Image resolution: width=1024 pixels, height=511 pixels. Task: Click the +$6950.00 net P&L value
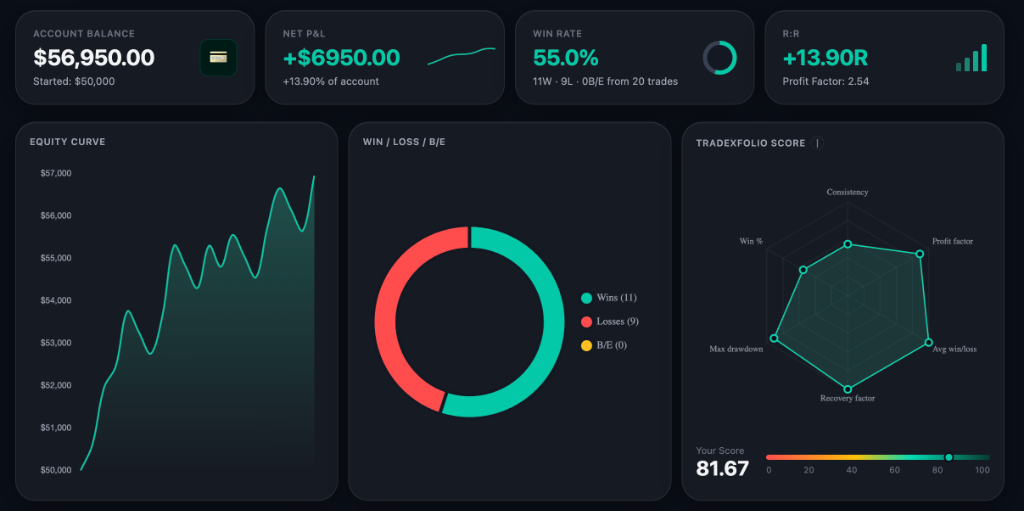[x=341, y=58]
